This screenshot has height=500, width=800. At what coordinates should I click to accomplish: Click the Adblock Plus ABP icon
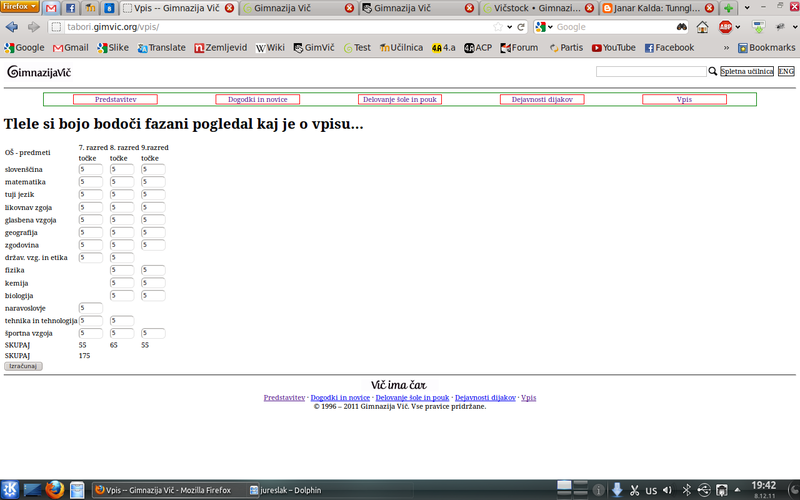(729, 27)
